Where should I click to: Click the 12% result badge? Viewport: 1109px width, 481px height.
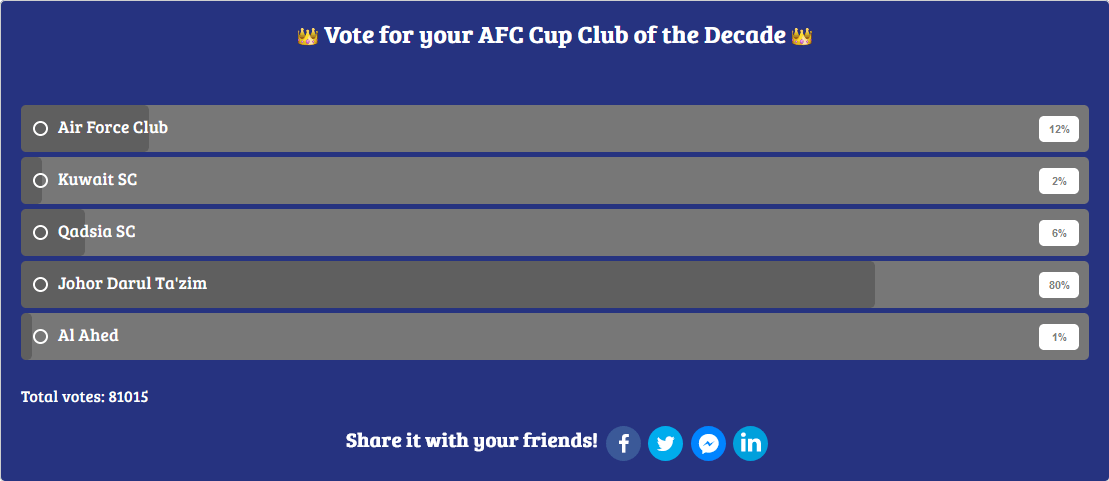click(x=1059, y=129)
